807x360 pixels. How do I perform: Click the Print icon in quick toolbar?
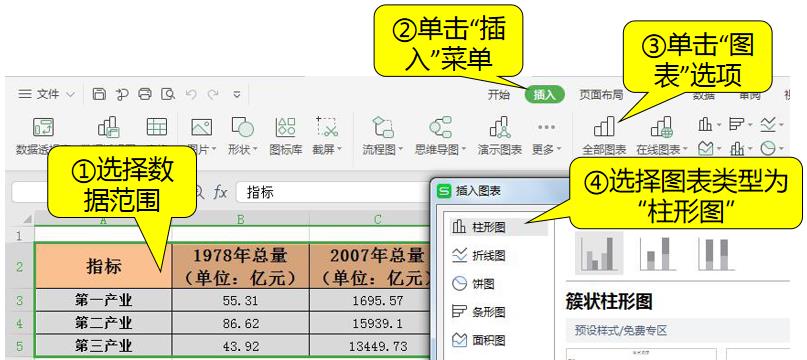click(x=145, y=94)
